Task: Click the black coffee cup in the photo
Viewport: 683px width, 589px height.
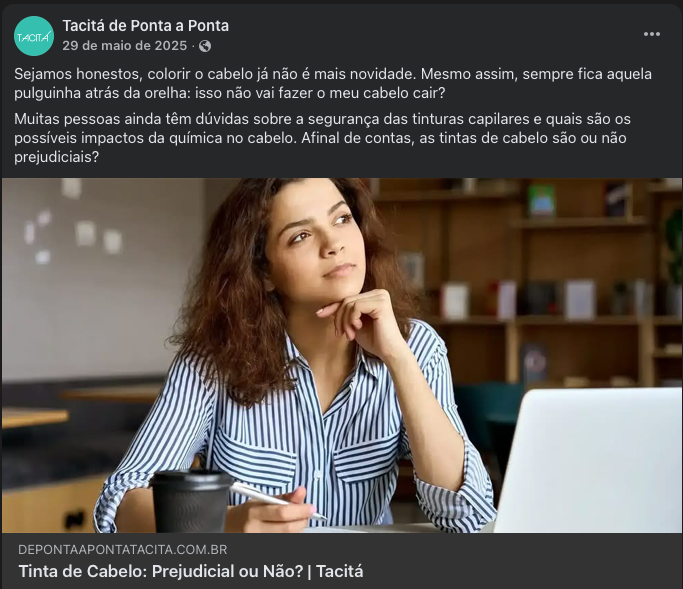Action: pyautogui.click(x=191, y=501)
